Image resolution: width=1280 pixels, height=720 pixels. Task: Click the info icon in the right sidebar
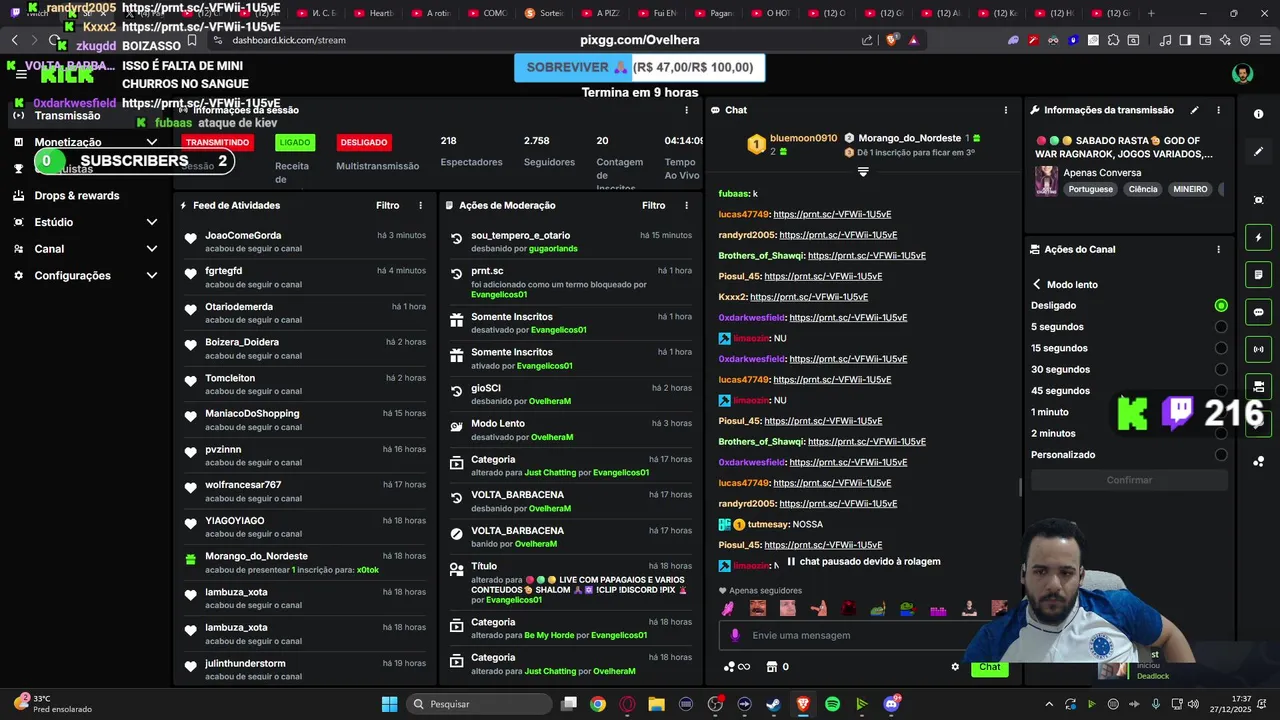1258,115
